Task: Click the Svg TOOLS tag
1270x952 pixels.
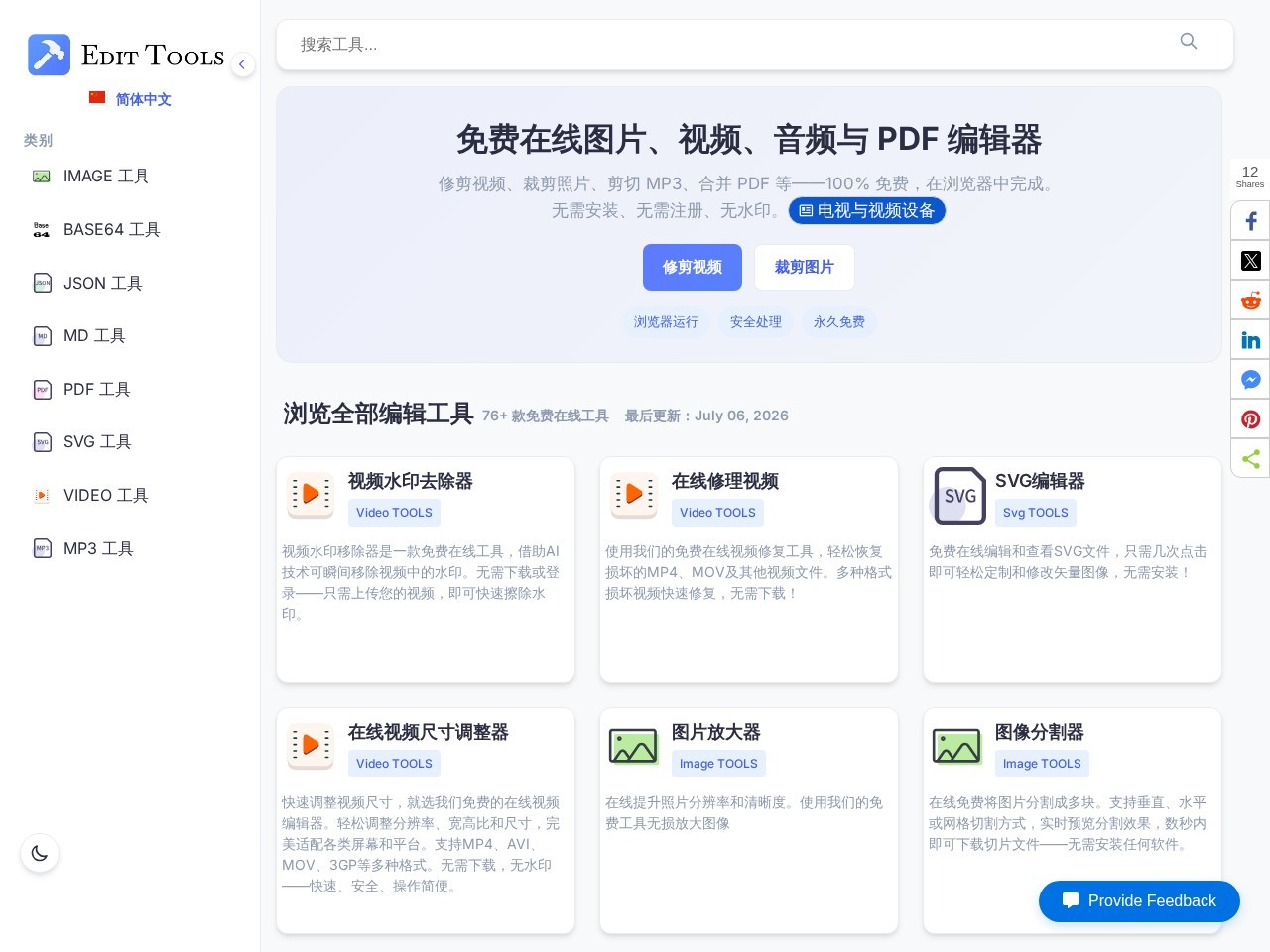Action: 1035,513
